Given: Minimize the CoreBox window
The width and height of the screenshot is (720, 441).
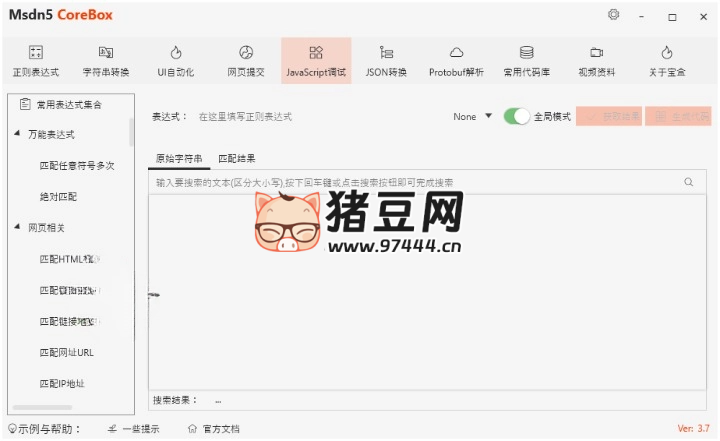Looking at the screenshot, I should tap(641, 17).
